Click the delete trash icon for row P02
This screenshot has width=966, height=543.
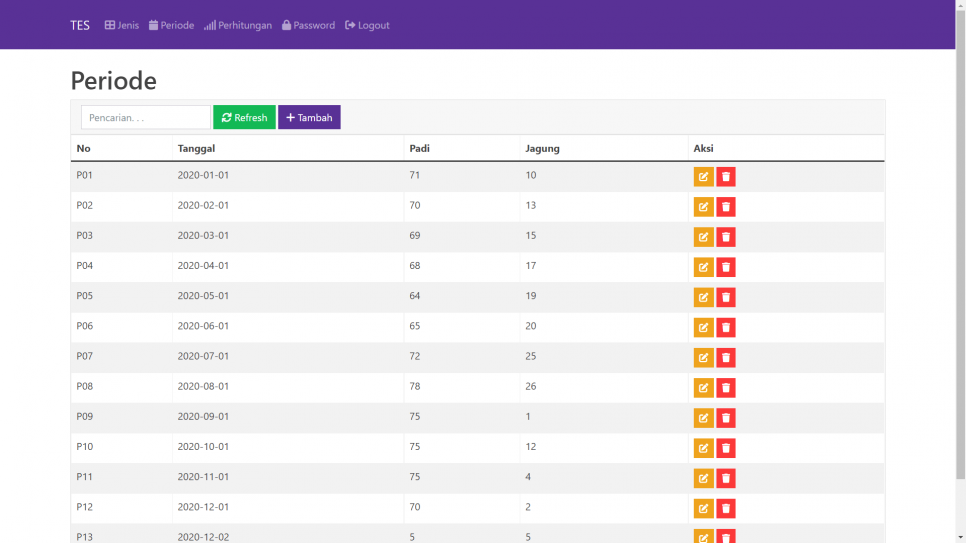point(726,207)
